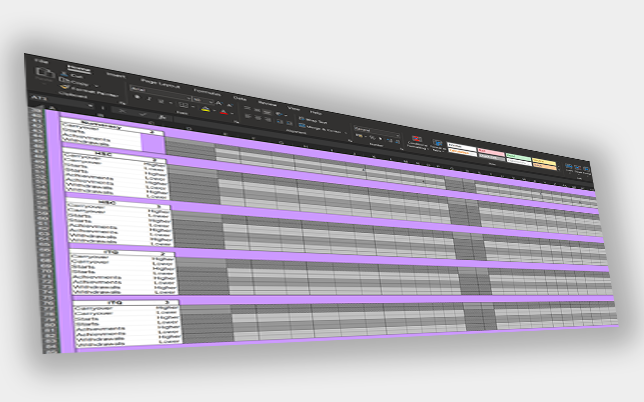Click the Bottom Align icon

tap(267, 112)
